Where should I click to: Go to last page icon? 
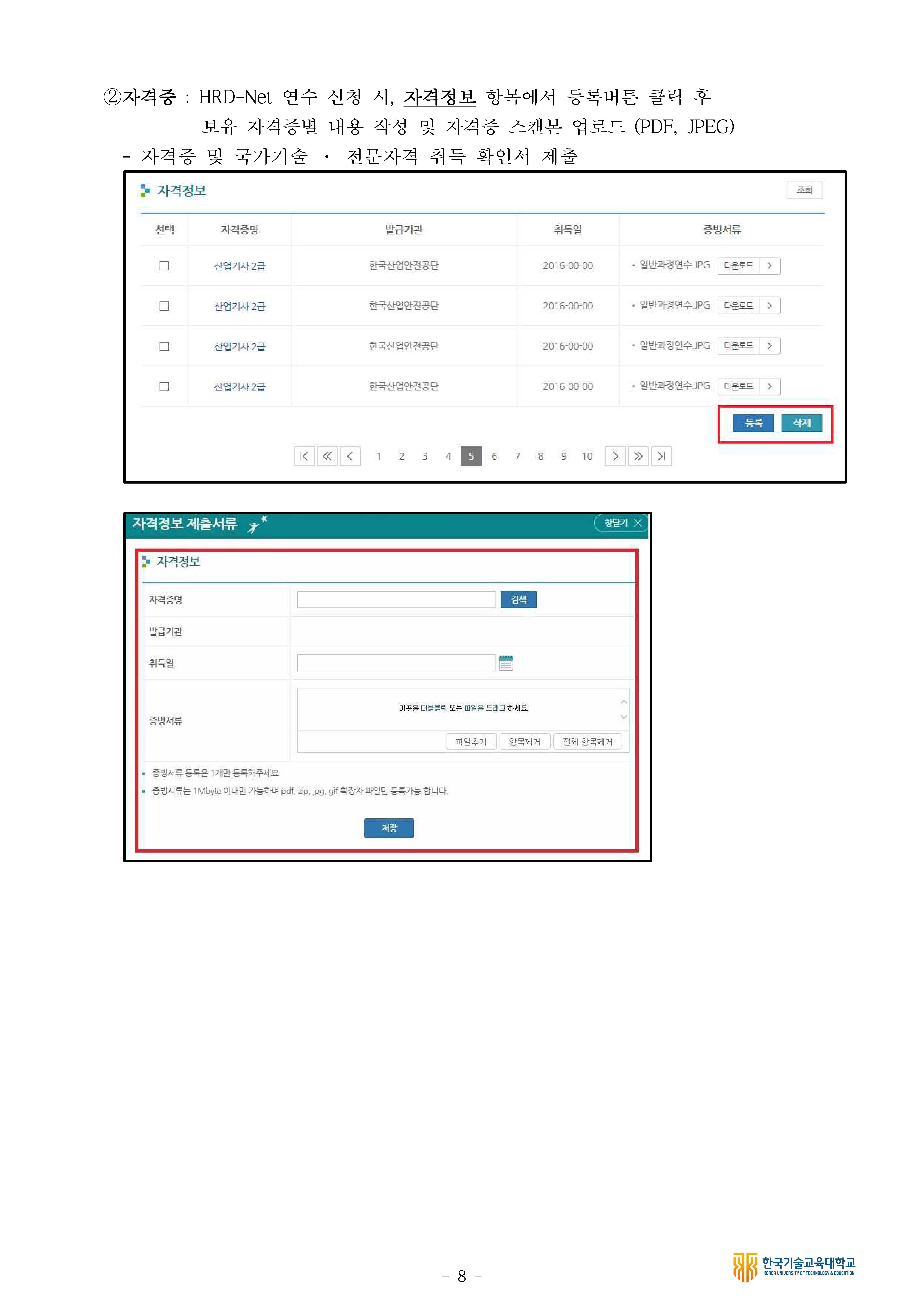pos(661,456)
